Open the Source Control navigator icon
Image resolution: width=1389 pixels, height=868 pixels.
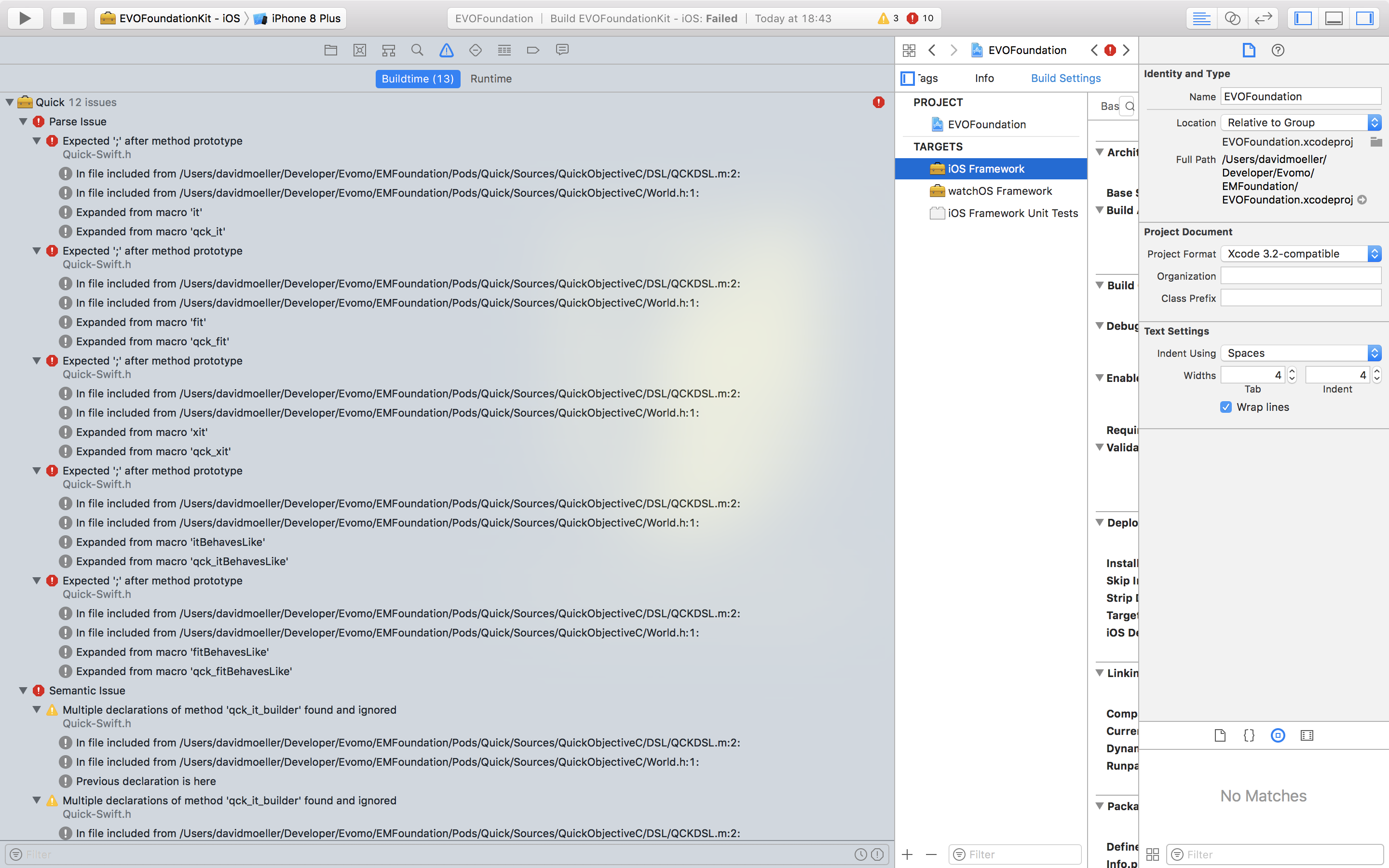click(359, 50)
